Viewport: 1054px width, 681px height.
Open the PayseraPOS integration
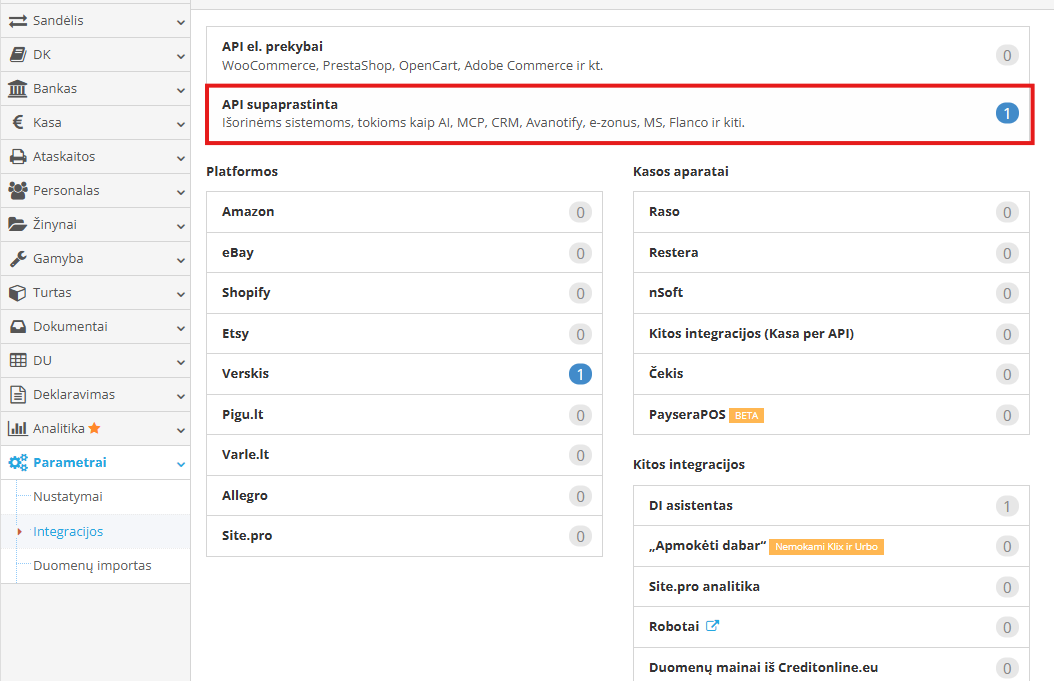[831, 415]
